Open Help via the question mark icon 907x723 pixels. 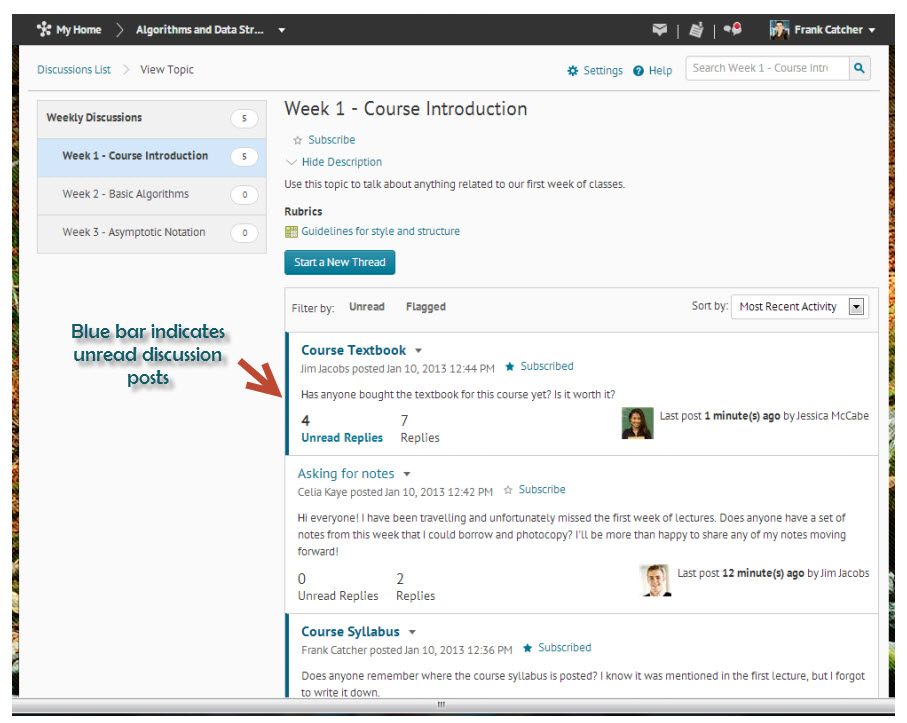[638, 71]
